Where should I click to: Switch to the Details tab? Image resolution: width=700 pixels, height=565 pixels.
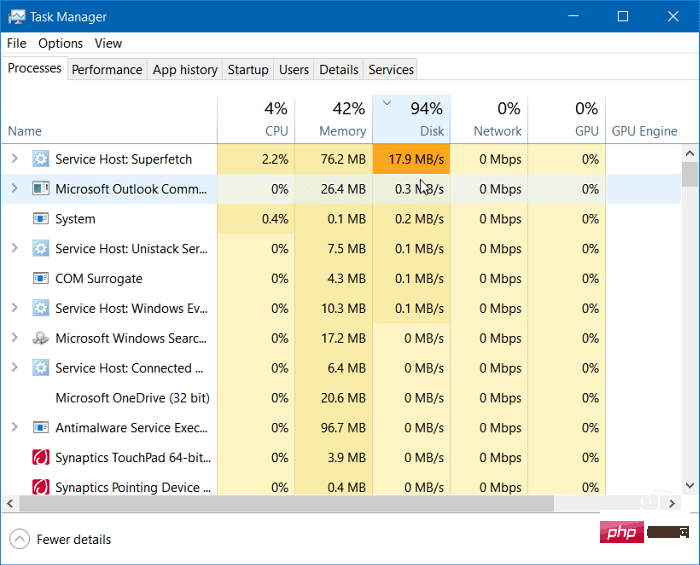[339, 70]
